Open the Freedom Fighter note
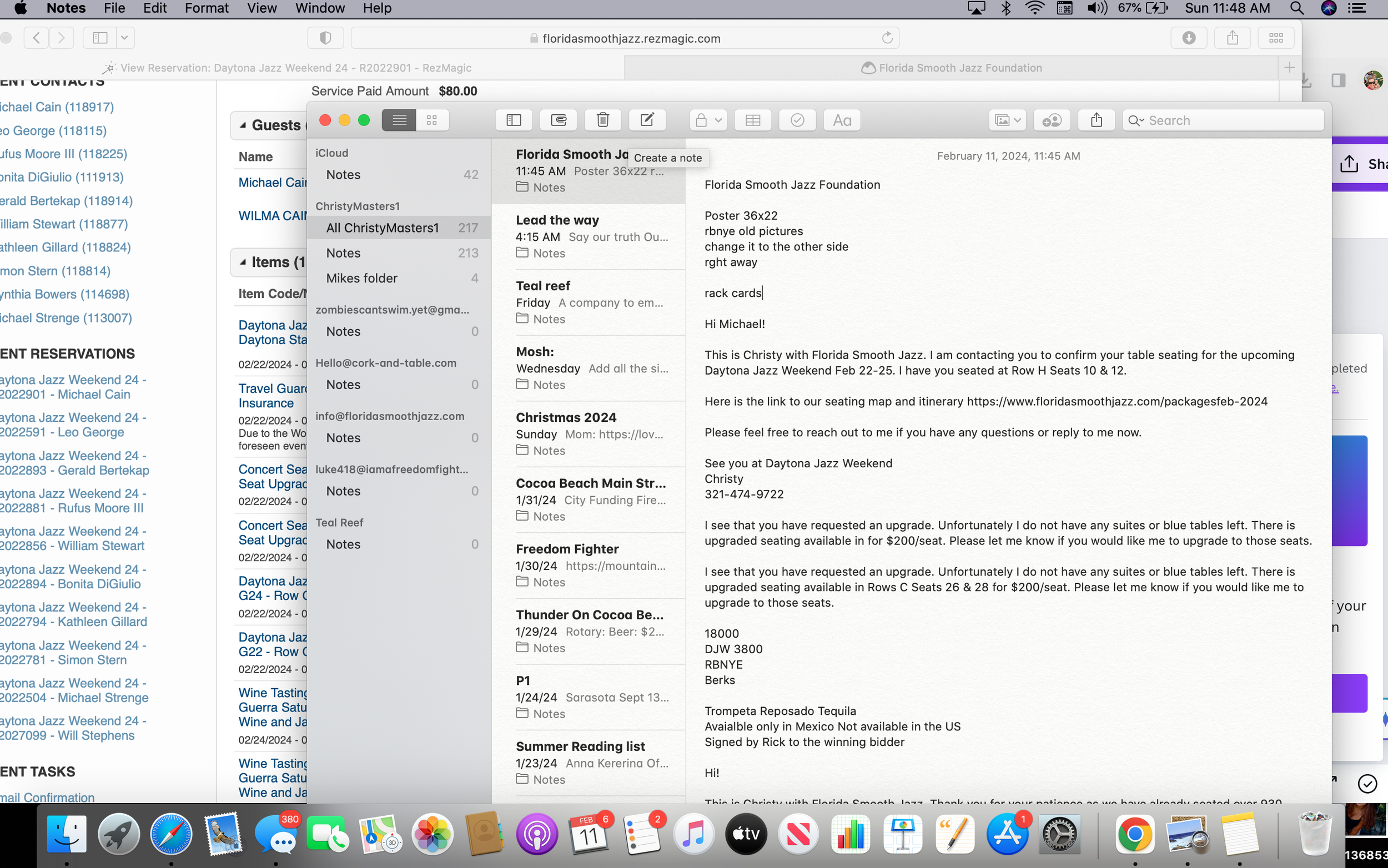 point(589,566)
